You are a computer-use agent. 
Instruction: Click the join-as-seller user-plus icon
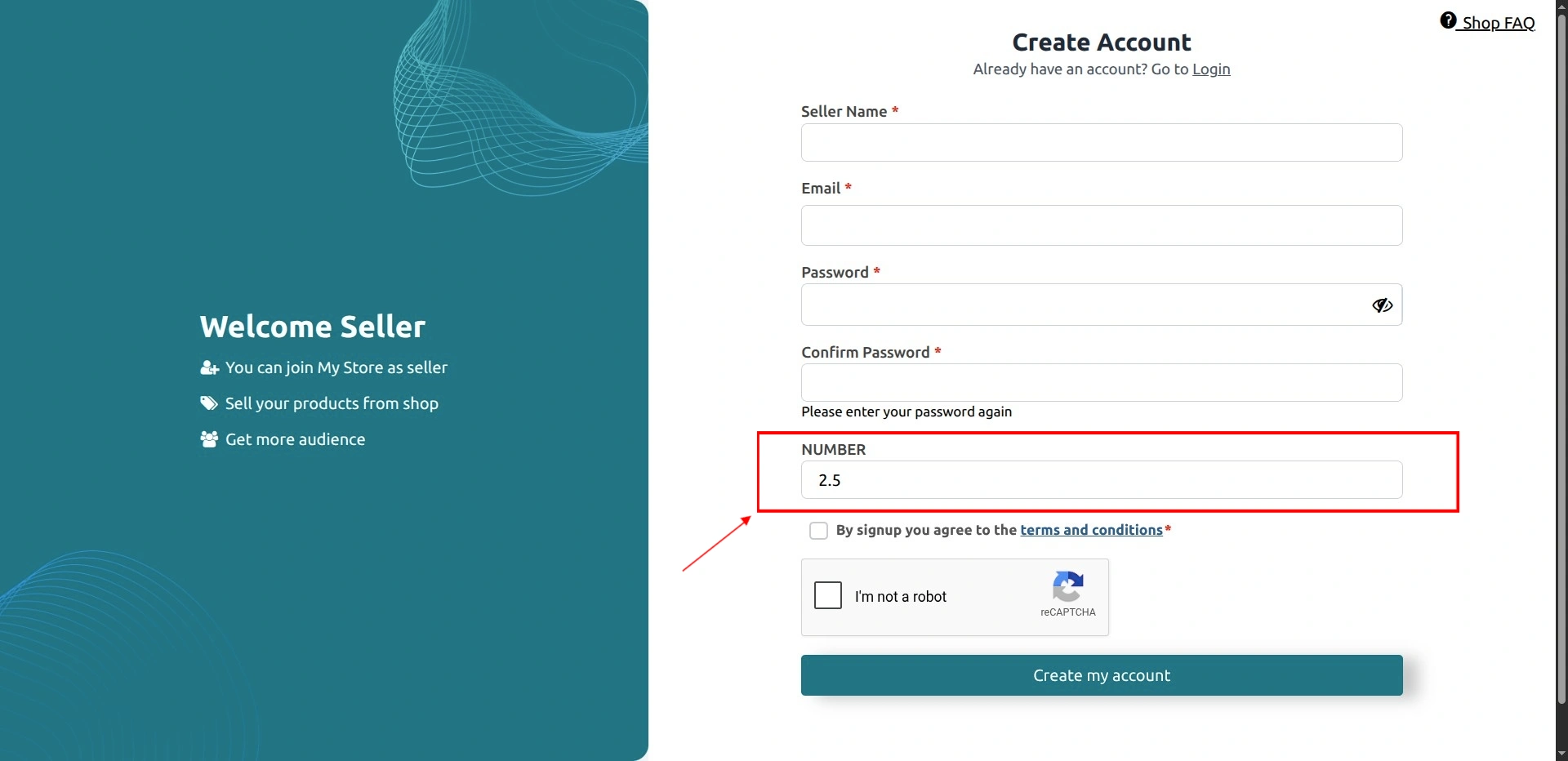tap(210, 367)
